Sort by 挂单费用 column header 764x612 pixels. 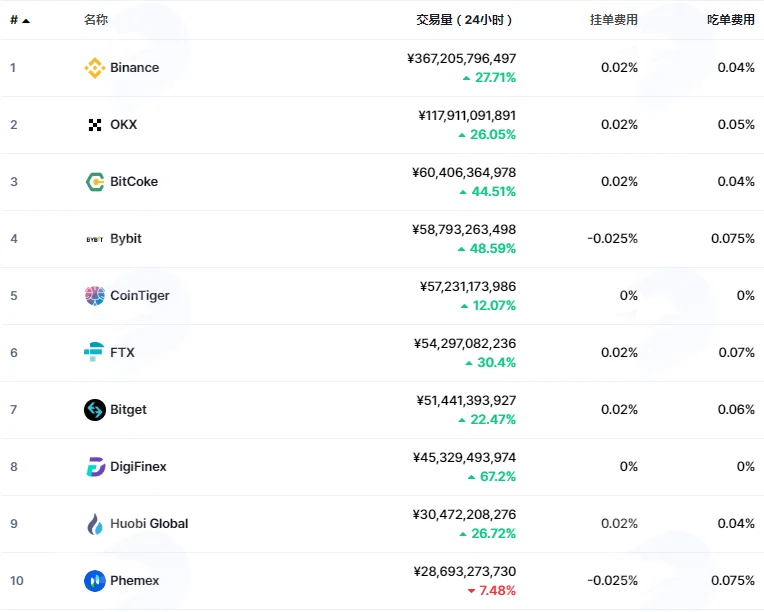tap(613, 19)
